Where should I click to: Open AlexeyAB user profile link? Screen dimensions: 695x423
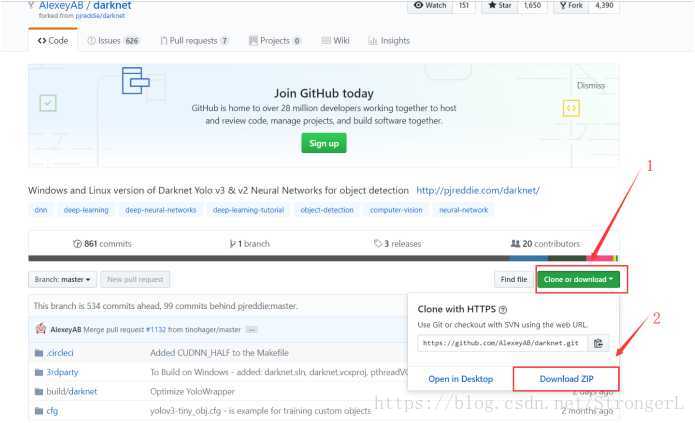61,5
